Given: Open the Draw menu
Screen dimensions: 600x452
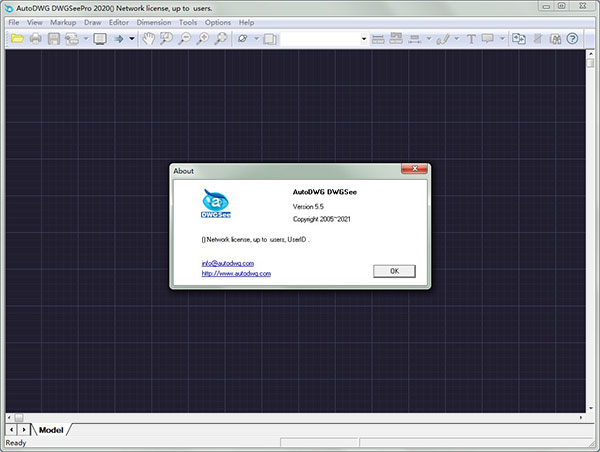Looking at the screenshot, I should pos(93,22).
